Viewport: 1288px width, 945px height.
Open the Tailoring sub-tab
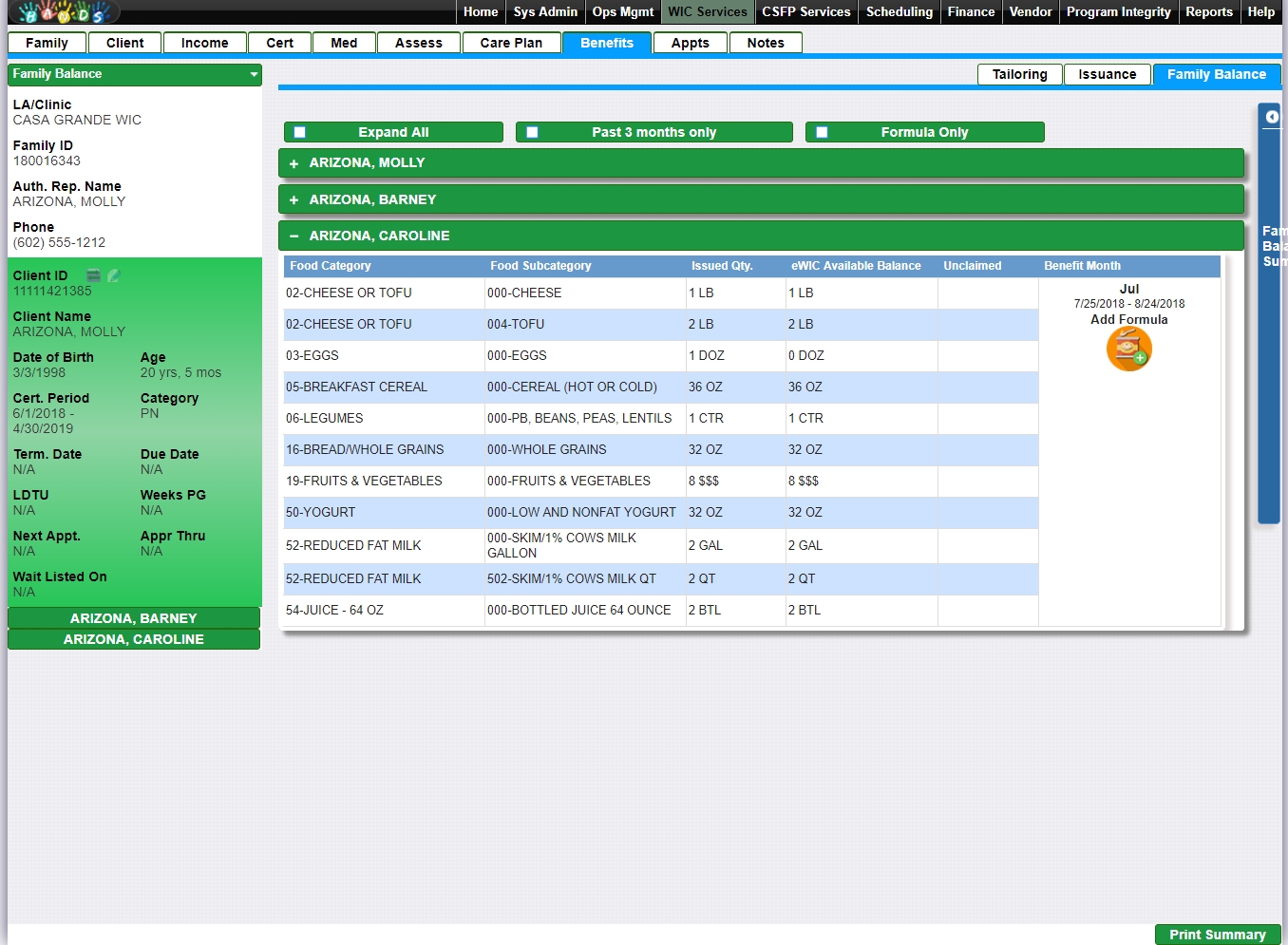[1019, 74]
